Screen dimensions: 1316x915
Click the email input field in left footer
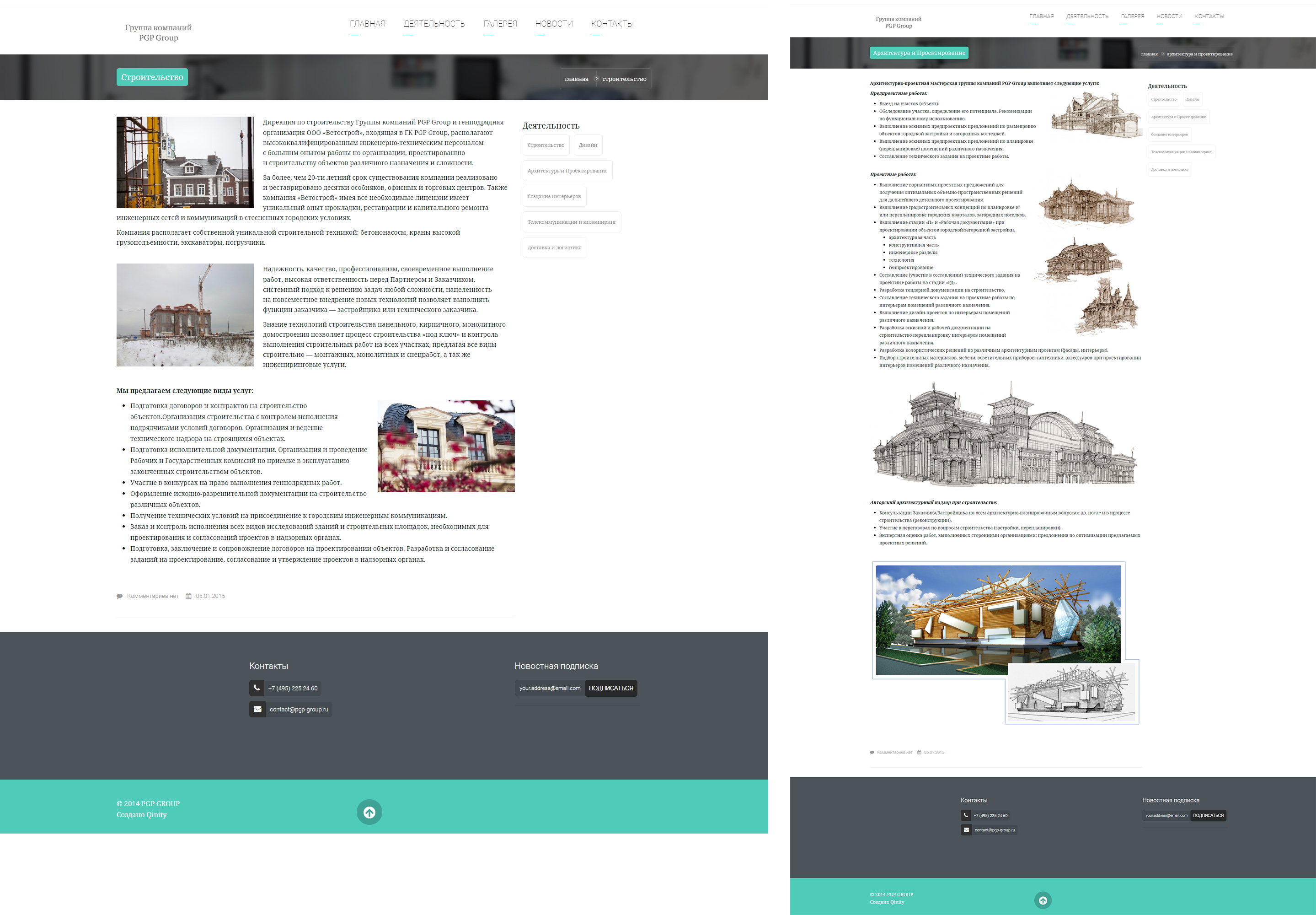pyautogui.click(x=550, y=688)
